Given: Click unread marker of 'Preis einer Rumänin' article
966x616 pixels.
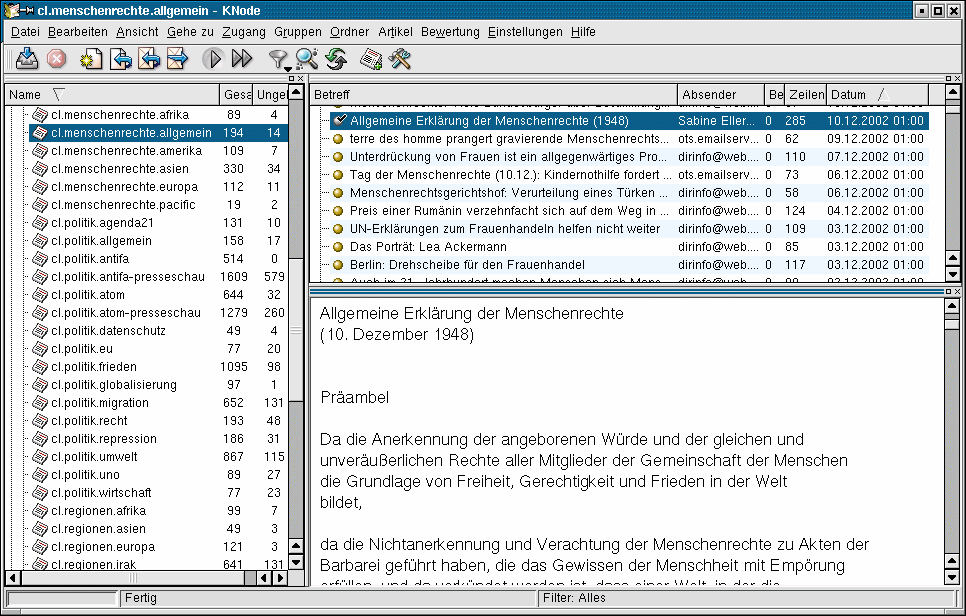Looking at the screenshot, I should pyautogui.click(x=338, y=211).
